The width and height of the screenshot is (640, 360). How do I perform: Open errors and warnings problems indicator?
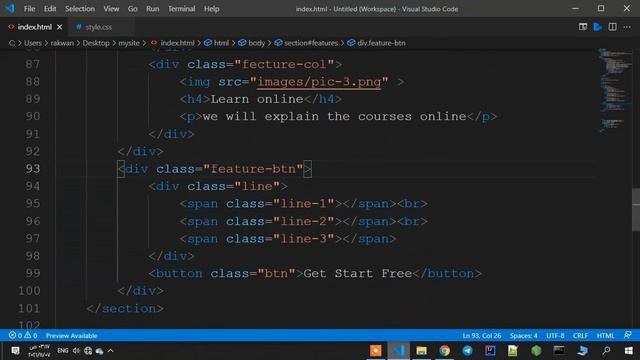point(23,336)
